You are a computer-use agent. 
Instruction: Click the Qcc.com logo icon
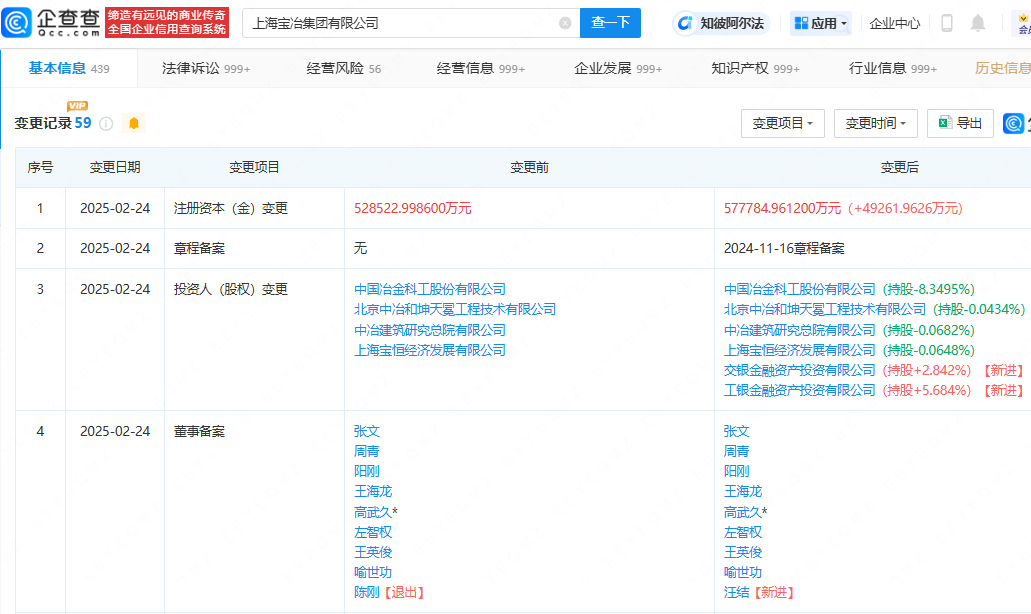coord(16,23)
